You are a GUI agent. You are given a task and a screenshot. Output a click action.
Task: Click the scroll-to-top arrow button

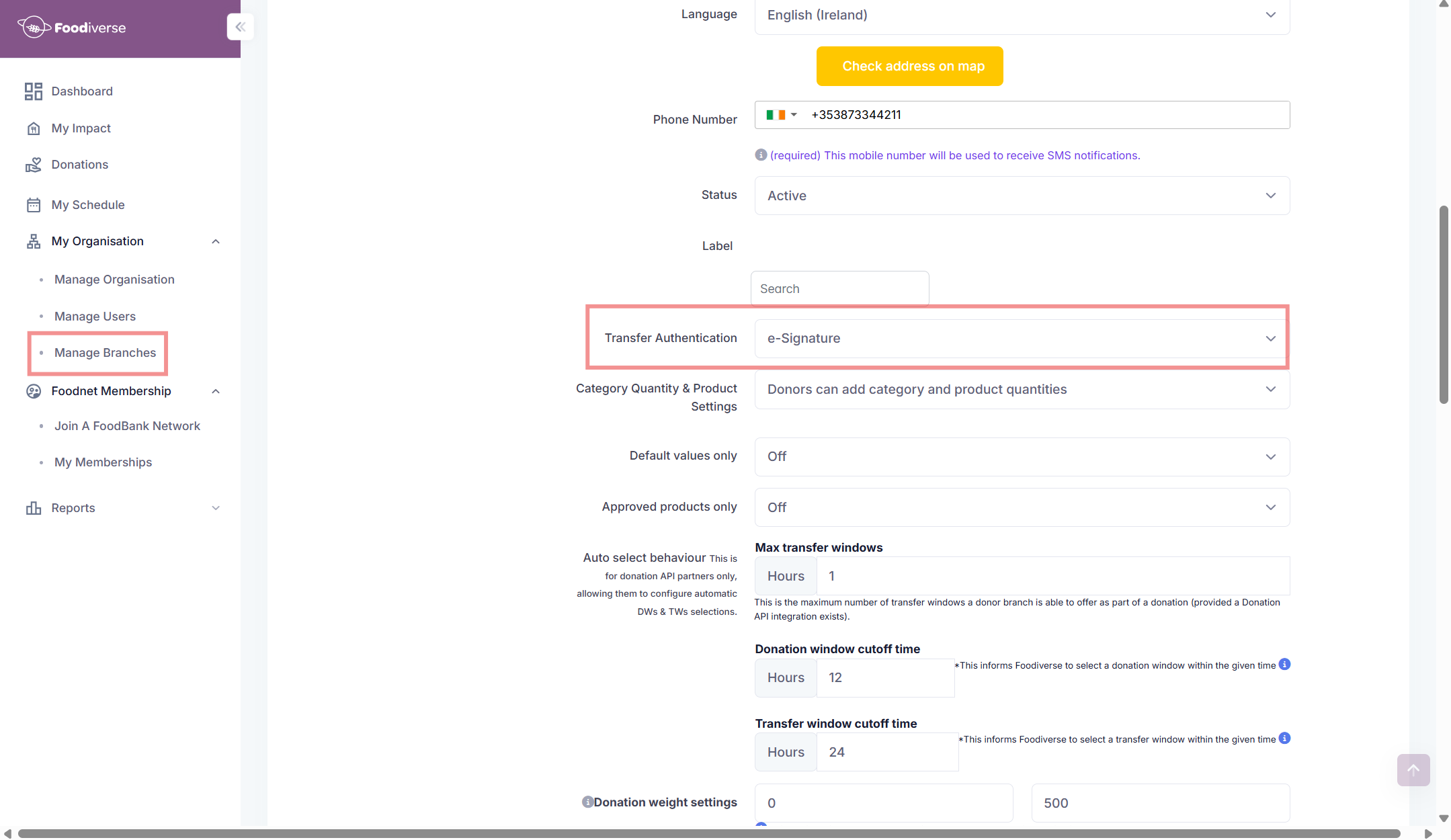click(x=1413, y=770)
